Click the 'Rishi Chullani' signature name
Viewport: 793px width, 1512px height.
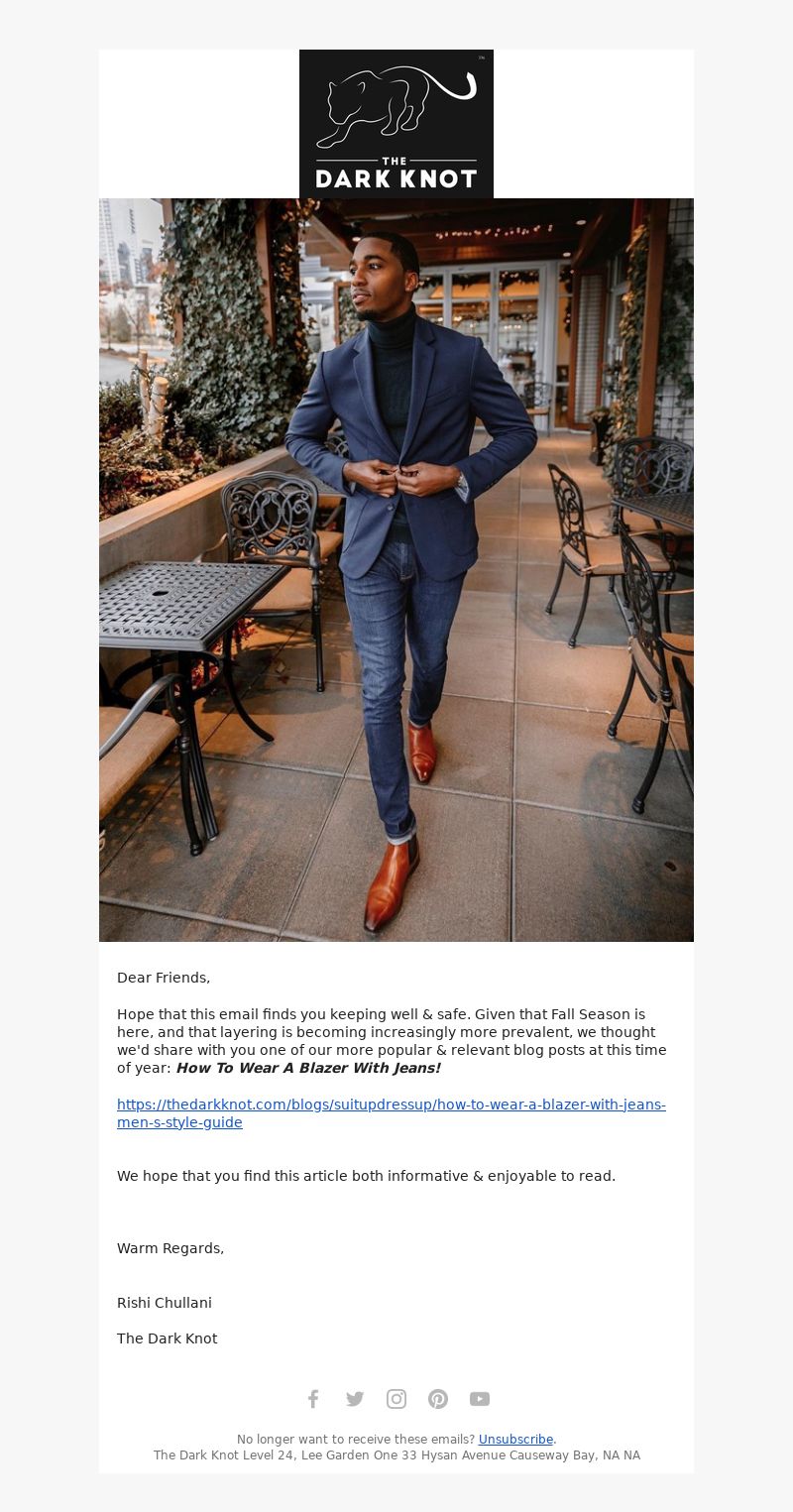(165, 1303)
